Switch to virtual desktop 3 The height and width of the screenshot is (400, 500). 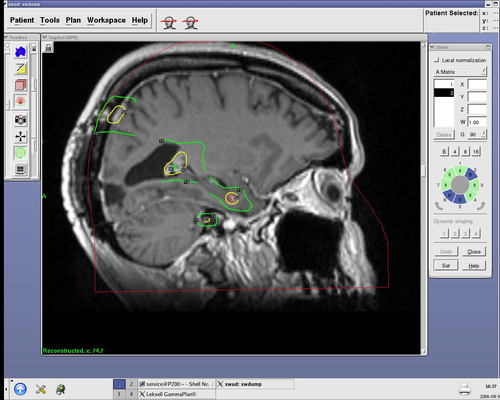119,394
